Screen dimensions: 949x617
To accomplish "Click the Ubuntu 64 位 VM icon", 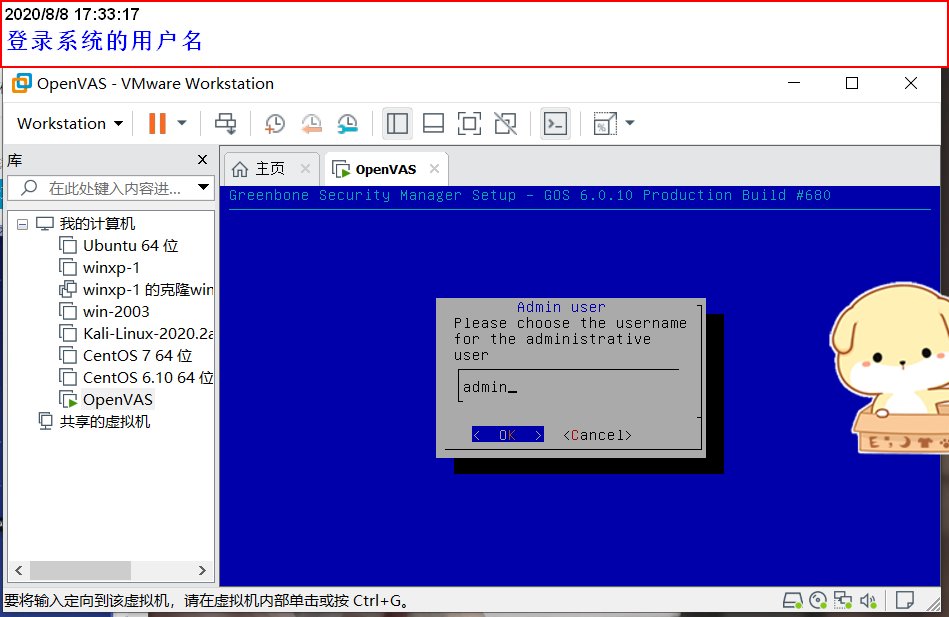I will pyautogui.click(x=68, y=245).
